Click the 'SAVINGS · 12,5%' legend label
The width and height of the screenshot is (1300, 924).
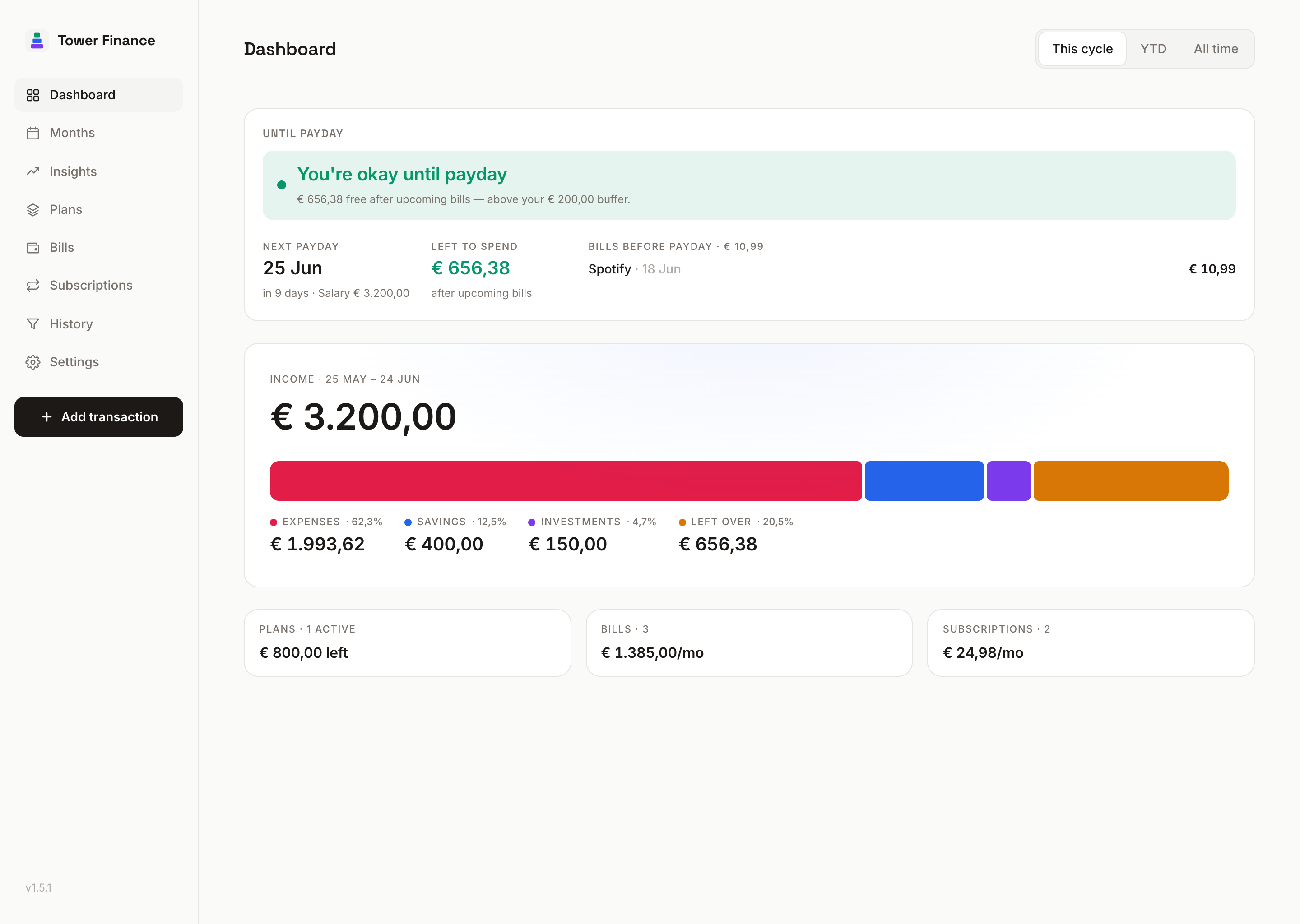[x=462, y=522]
